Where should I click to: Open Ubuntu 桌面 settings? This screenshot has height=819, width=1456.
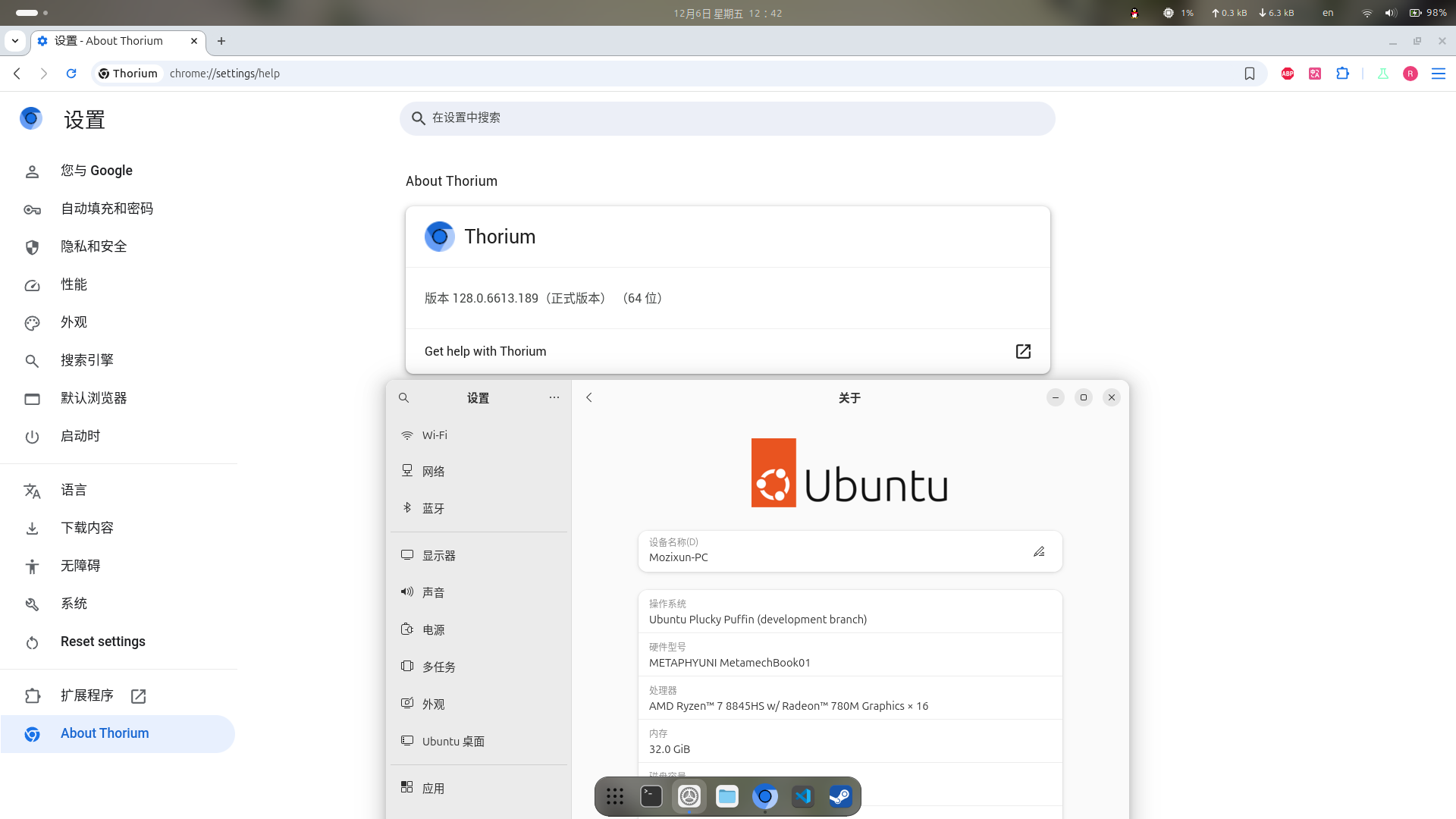pos(479,741)
